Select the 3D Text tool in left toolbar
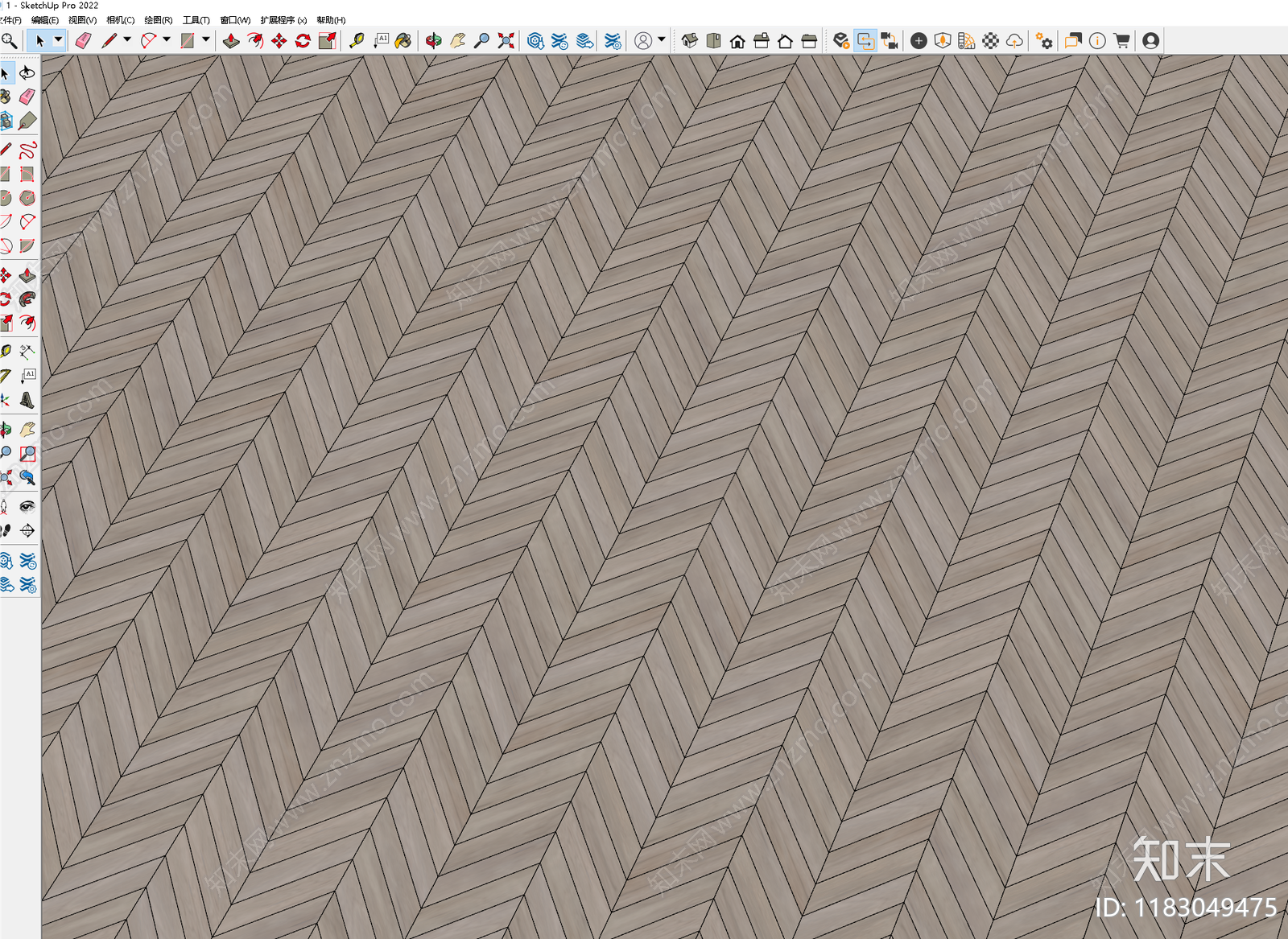 click(x=27, y=400)
